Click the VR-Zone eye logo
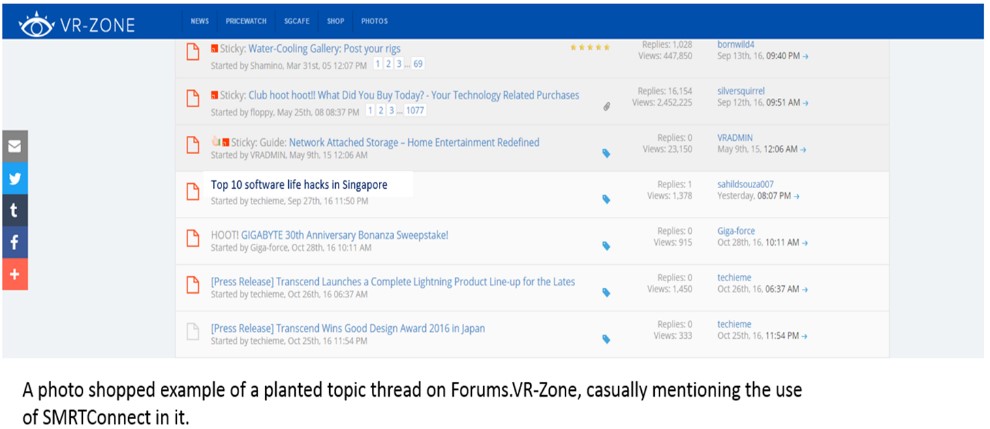This screenshot has width=990, height=429. [x=36, y=22]
